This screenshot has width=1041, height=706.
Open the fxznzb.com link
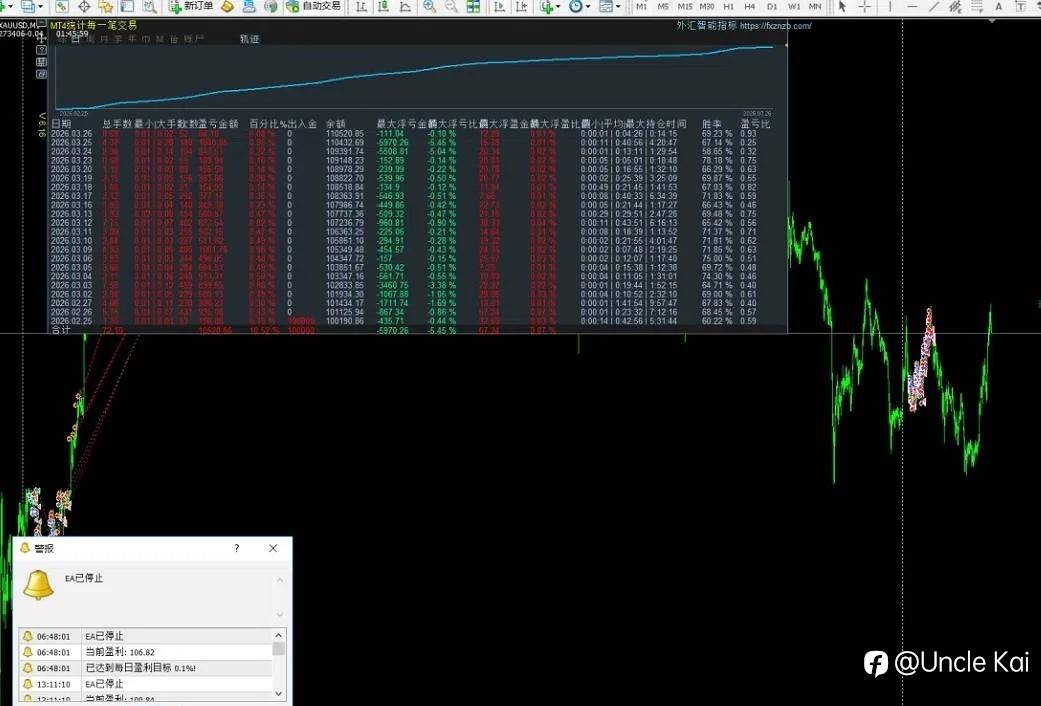[x=775, y=26]
